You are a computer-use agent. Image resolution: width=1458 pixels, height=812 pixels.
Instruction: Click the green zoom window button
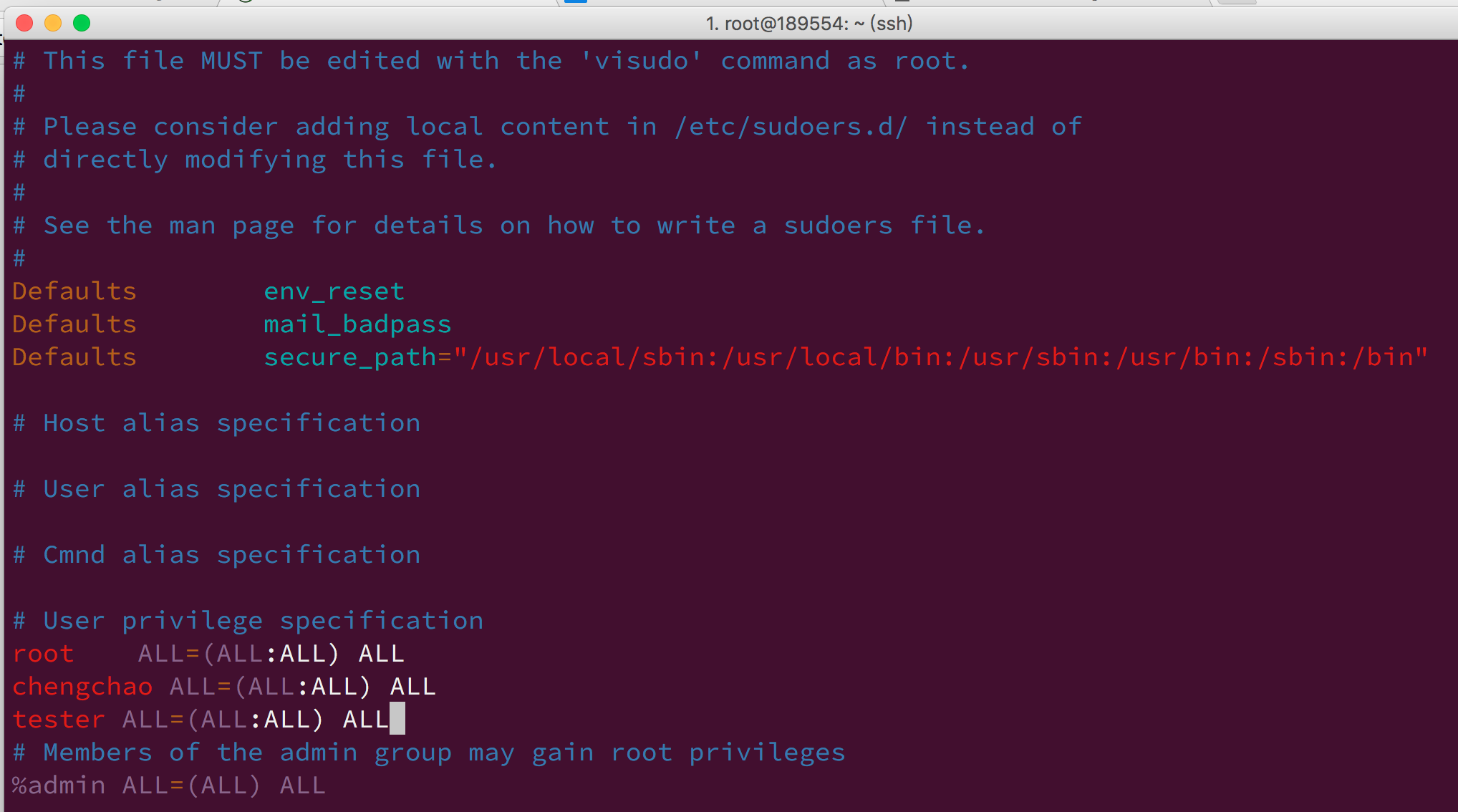click(82, 24)
